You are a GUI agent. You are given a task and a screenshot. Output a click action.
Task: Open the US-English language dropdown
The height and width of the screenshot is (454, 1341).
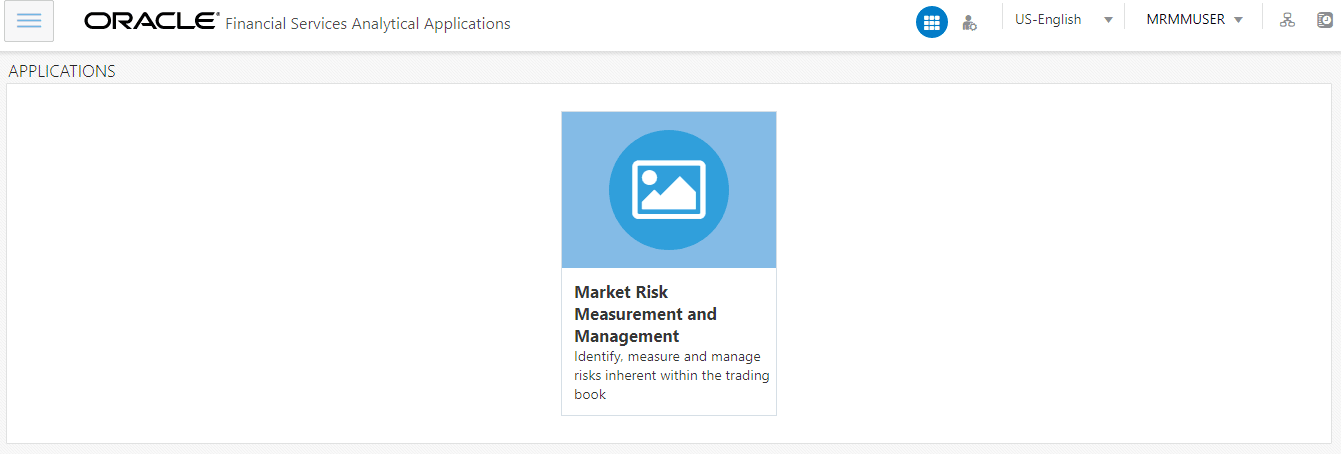(1064, 20)
